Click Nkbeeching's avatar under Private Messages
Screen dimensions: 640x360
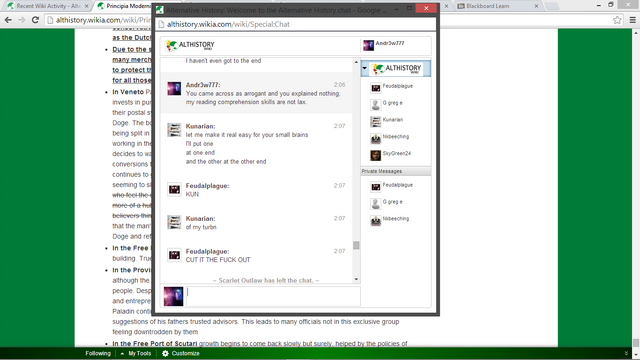tap(376, 220)
